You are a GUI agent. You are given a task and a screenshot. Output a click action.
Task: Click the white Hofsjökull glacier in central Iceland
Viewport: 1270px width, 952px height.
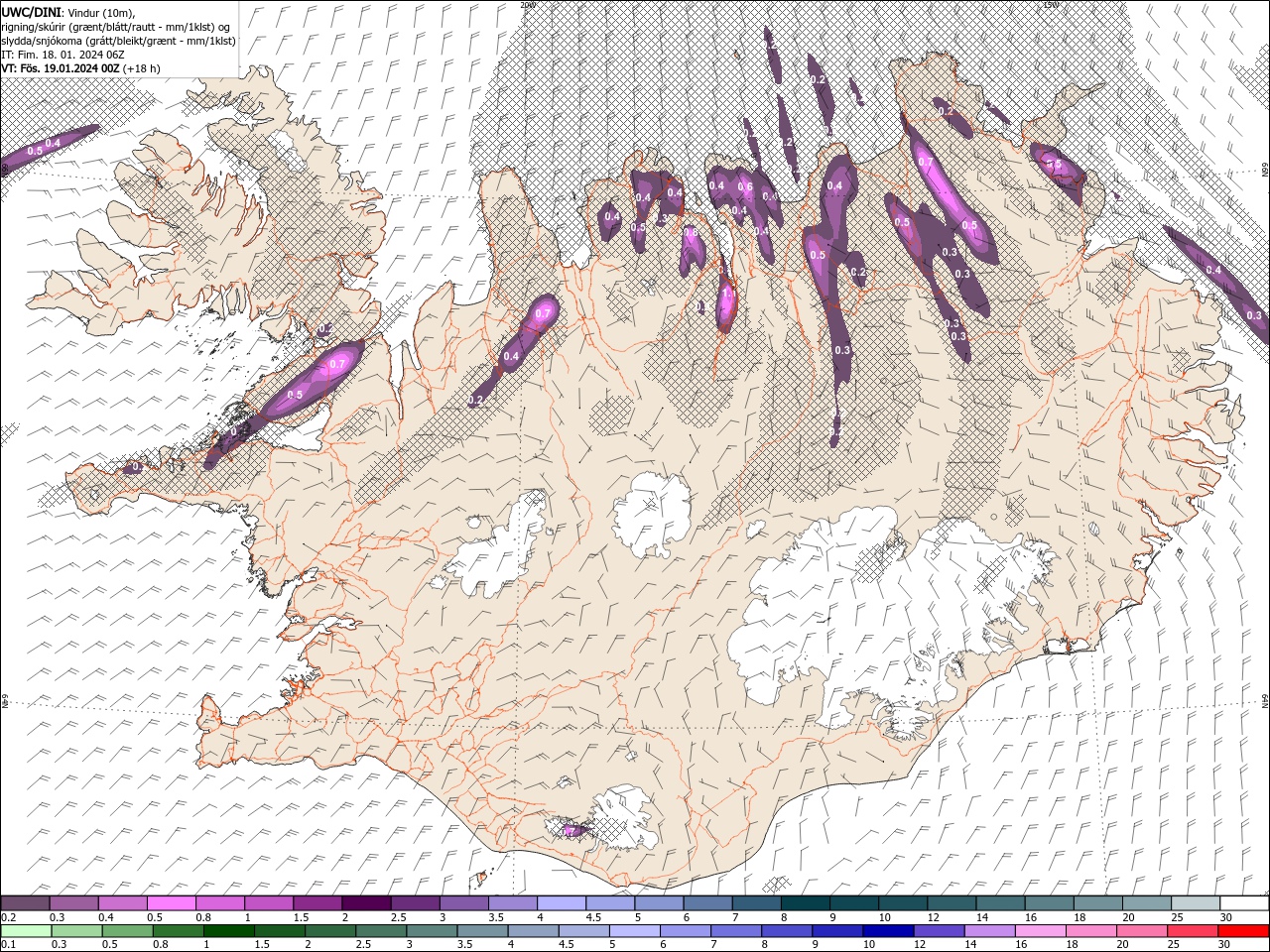(652, 515)
